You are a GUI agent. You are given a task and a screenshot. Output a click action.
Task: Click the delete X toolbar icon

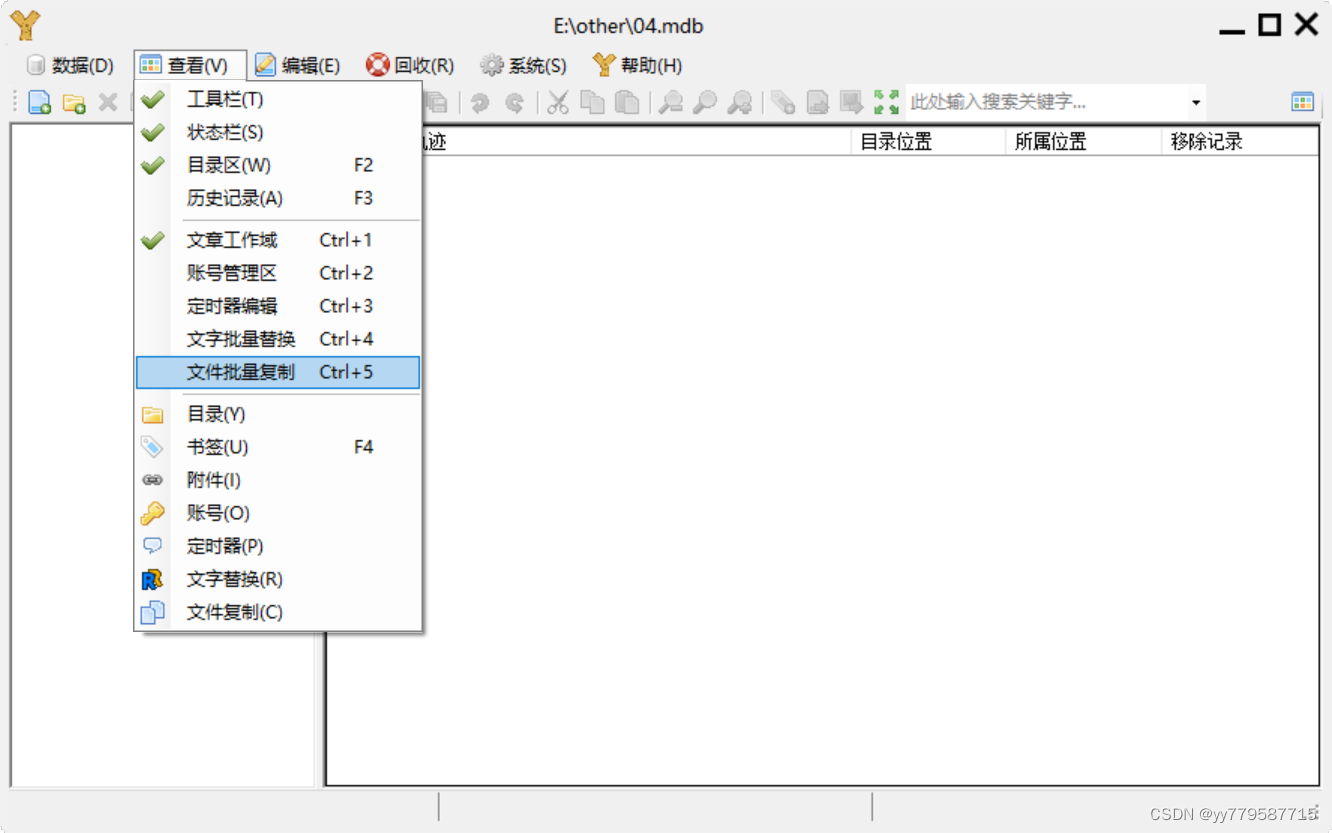tap(108, 102)
